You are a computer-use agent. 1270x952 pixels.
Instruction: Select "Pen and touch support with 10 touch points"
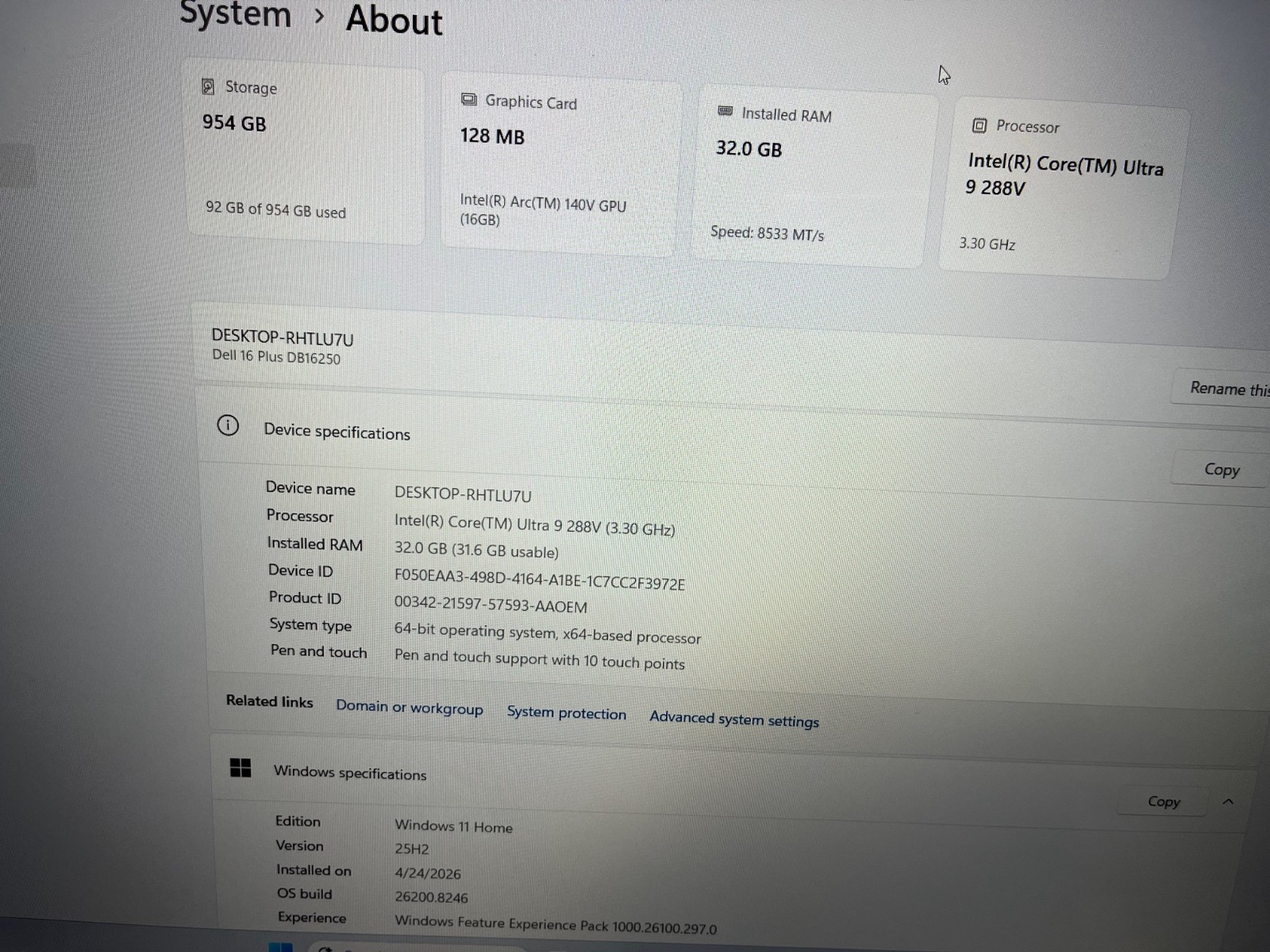tap(539, 660)
